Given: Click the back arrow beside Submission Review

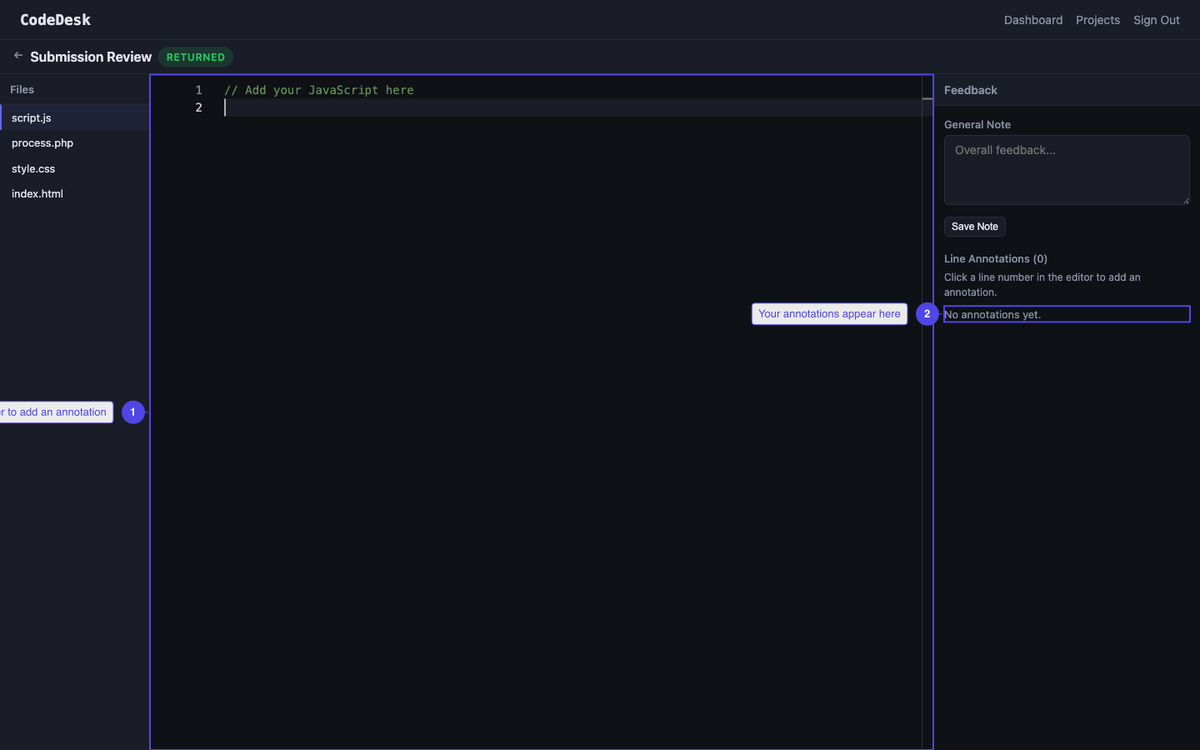Looking at the screenshot, I should point(17,56).
